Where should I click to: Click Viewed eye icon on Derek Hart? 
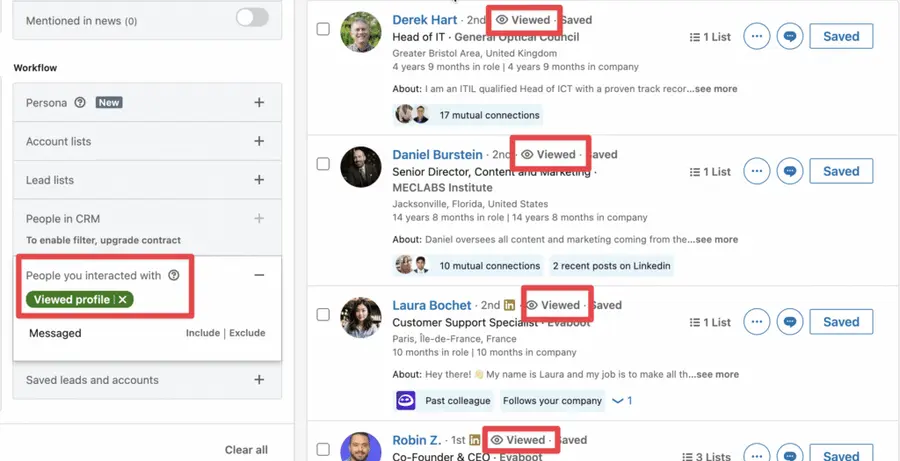tap(502, 20)
